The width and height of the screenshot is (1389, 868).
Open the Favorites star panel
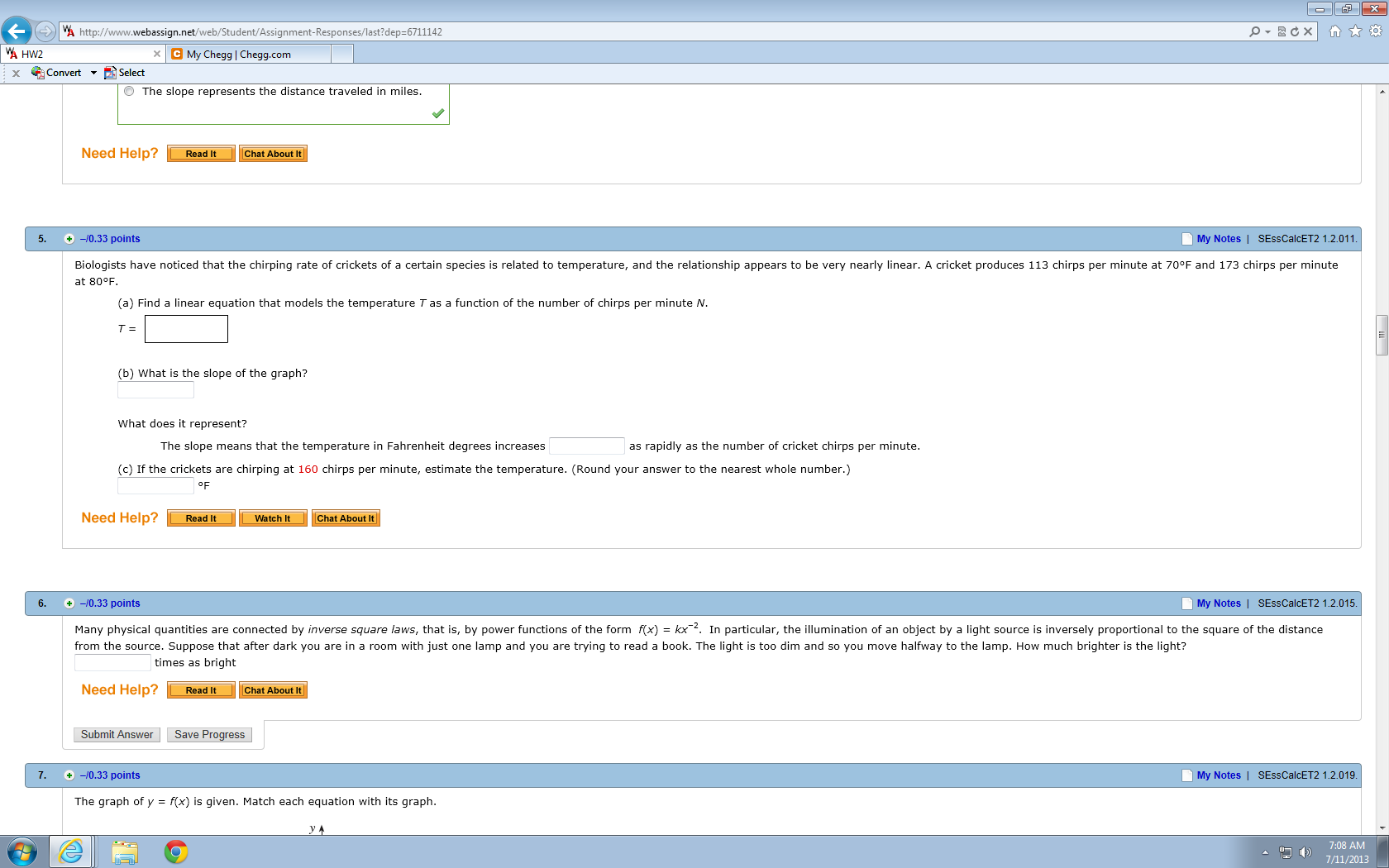pyautogui.click(x=1355, y=31)
